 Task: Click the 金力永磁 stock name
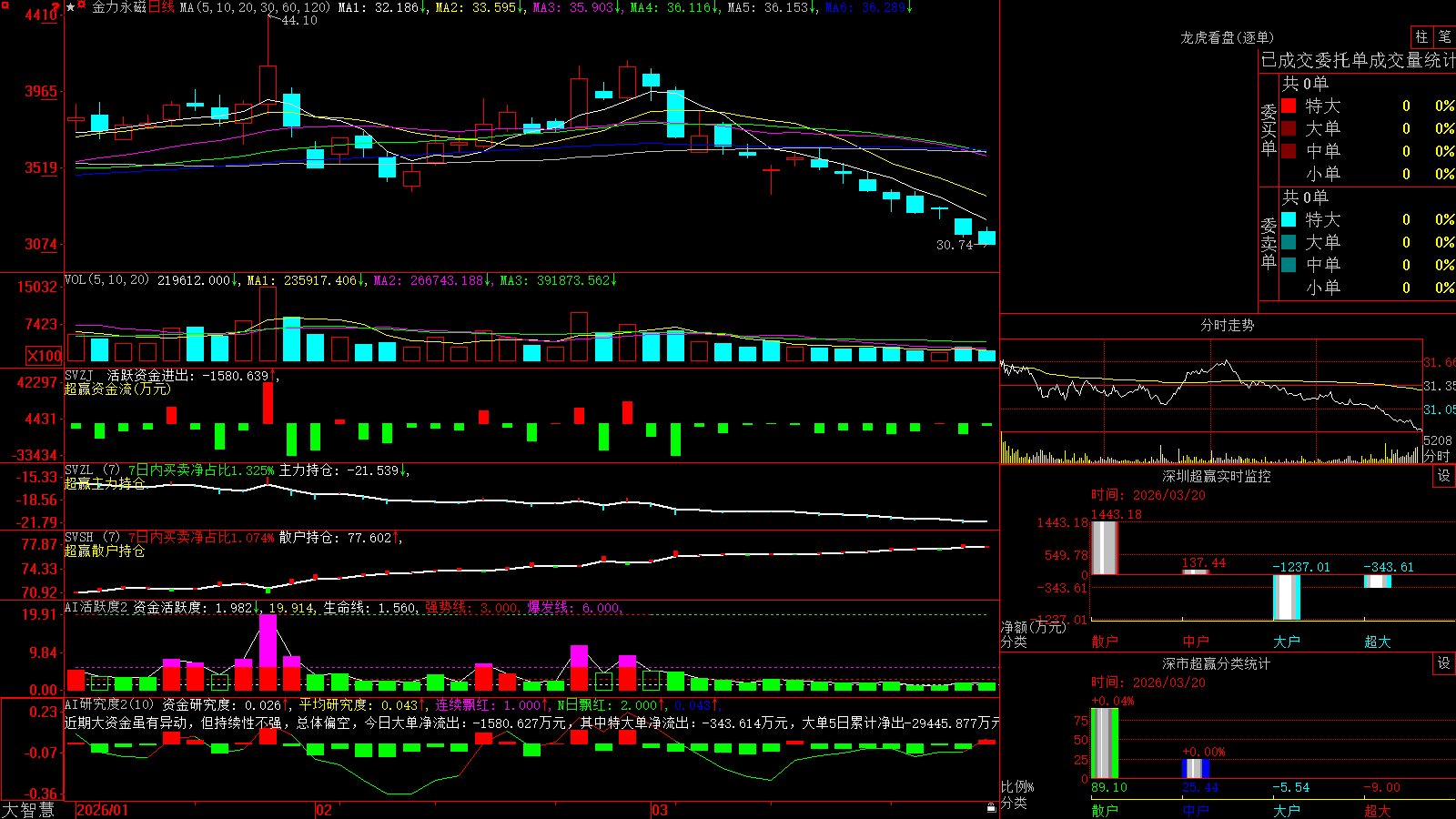[x=119, y=7]
